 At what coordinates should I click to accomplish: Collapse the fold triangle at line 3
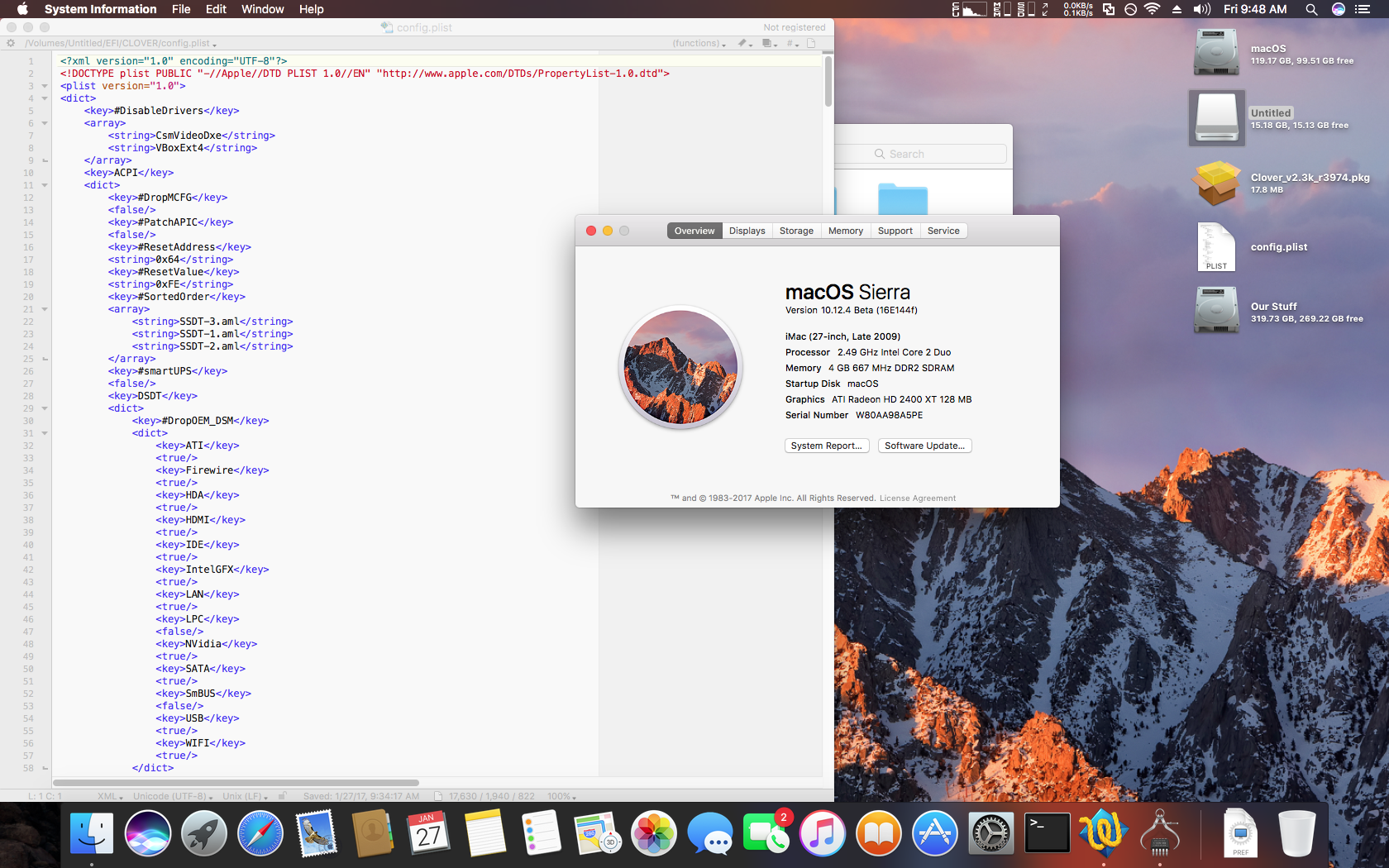tap(45, 86)
